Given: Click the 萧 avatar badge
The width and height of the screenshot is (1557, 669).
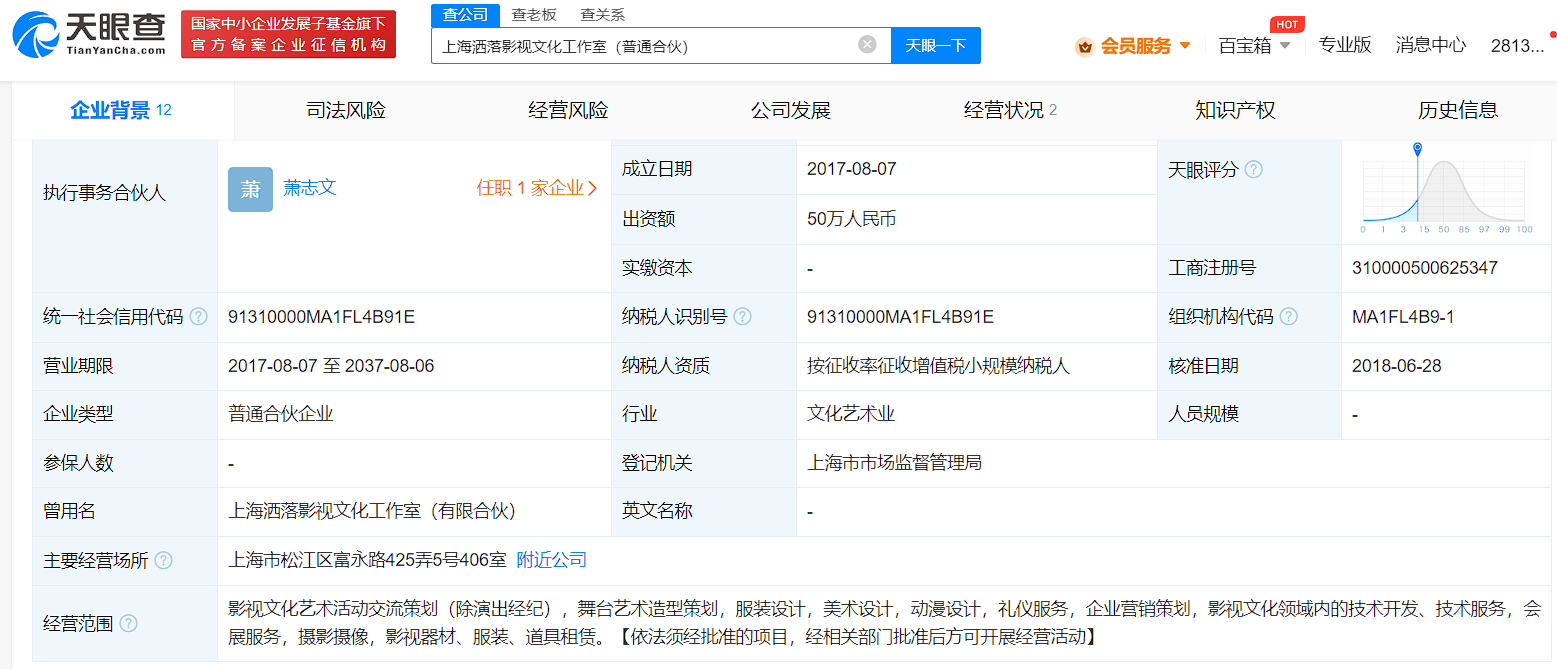Looking at the screenshot, I should [250, 189].
